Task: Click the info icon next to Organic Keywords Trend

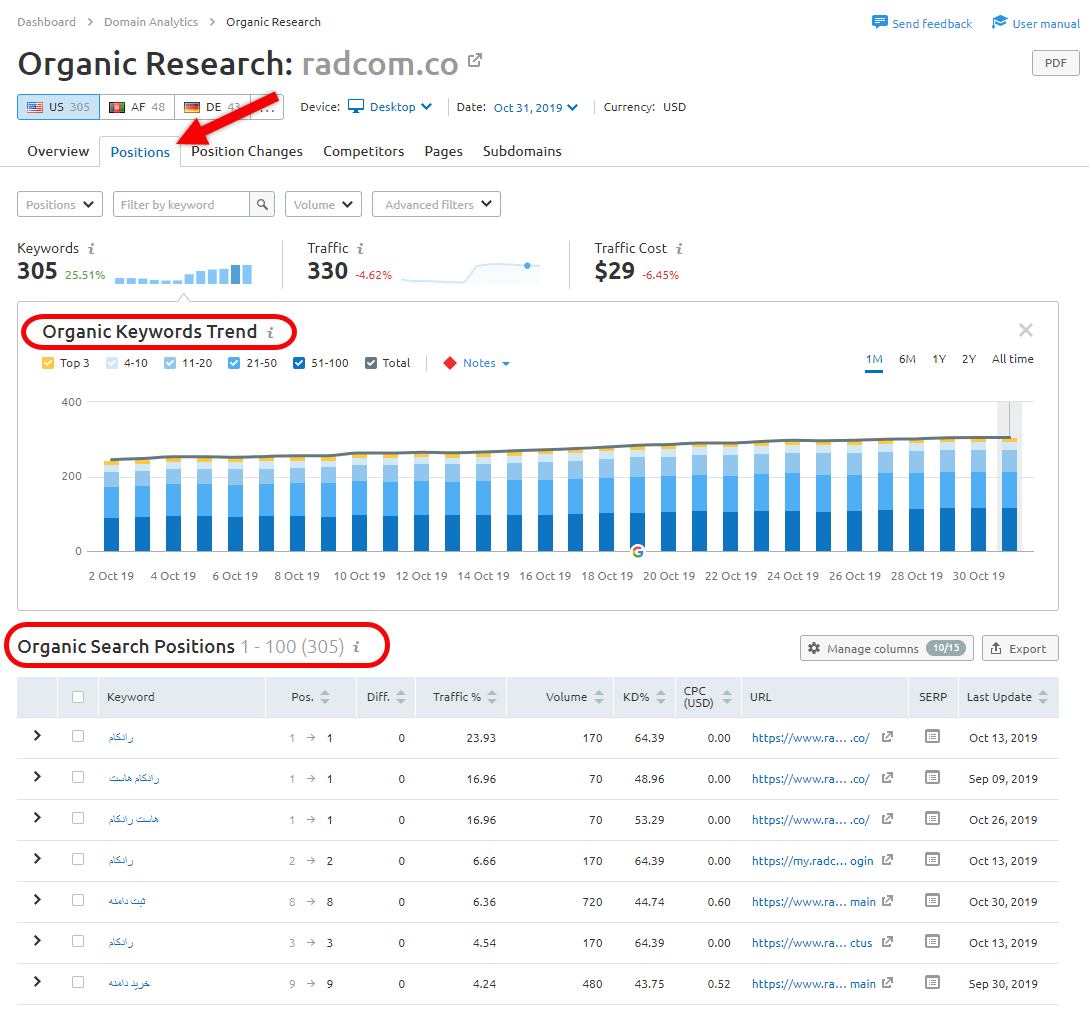Action: (x=269, y=333)
